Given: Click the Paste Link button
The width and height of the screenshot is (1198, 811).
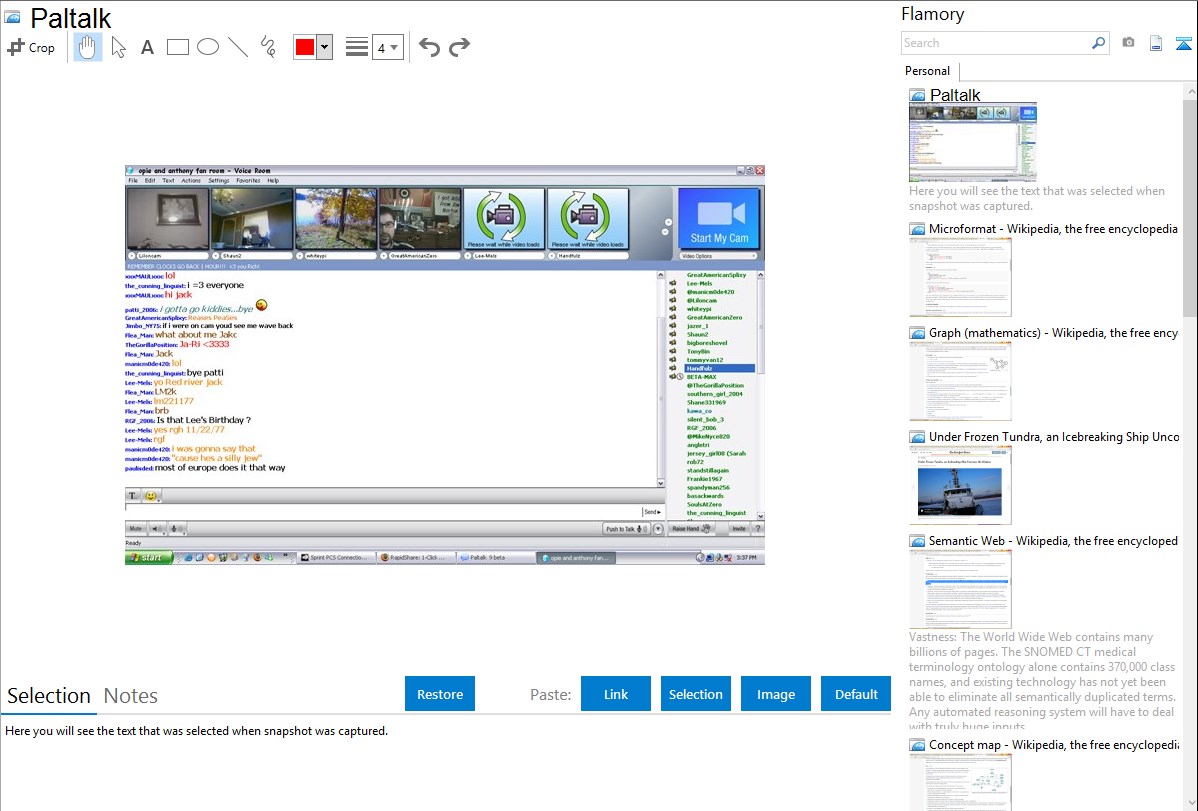Looking at the screenshot, I should point(616,694).
